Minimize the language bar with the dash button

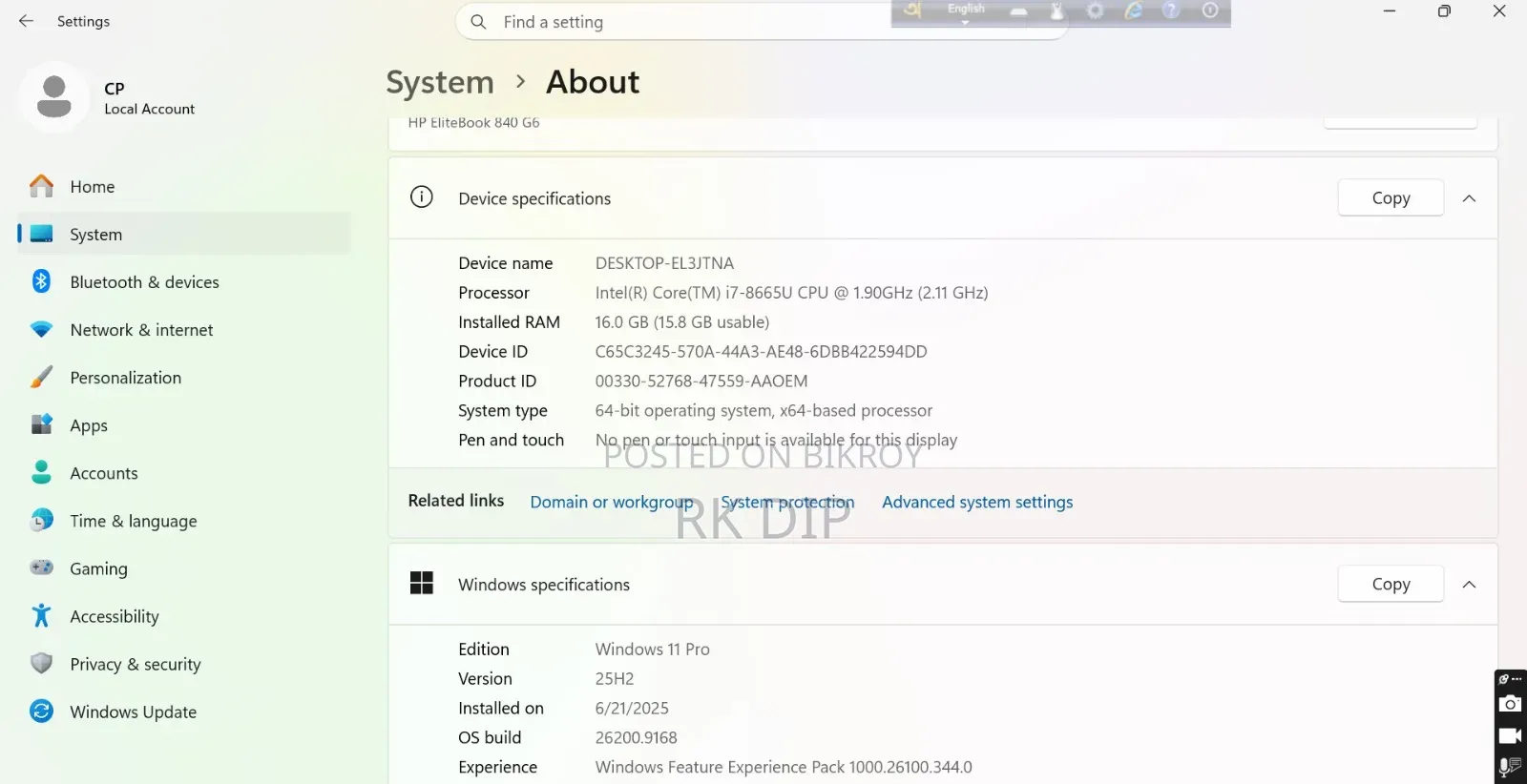1018,11
